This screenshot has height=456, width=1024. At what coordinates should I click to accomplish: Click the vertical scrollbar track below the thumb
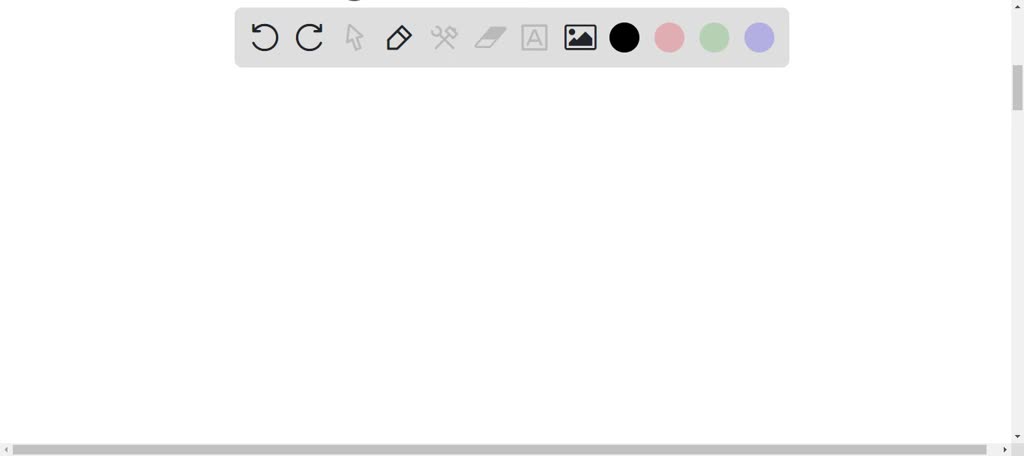pyautogui.click(x=1017, y=269)
